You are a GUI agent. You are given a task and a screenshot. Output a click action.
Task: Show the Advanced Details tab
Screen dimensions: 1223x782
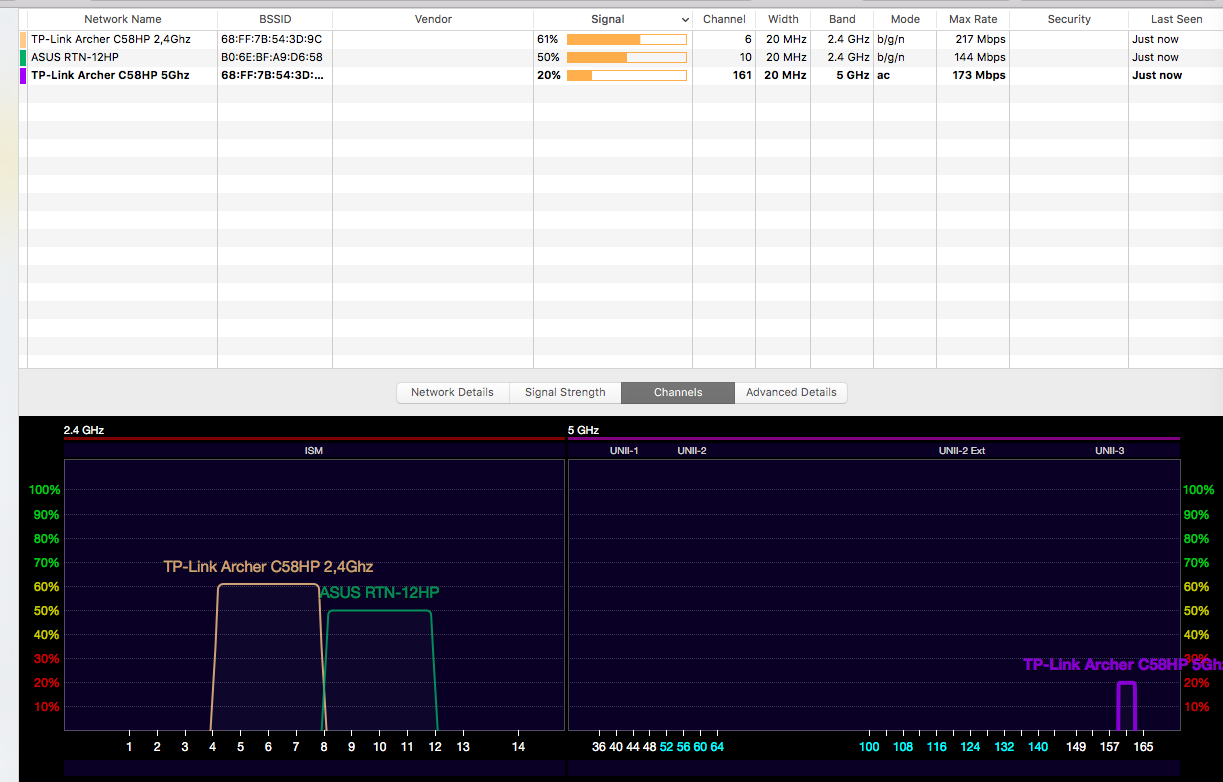point(791,393)
